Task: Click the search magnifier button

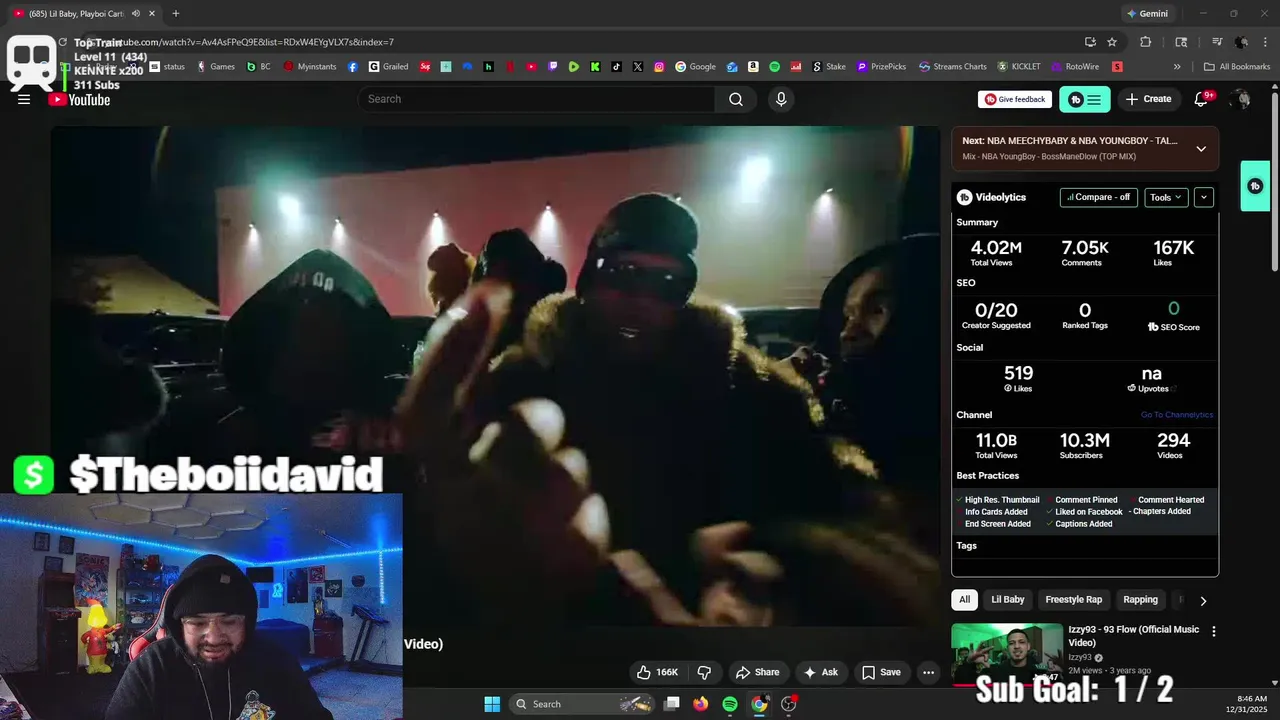Action: [x=736, y=99]
